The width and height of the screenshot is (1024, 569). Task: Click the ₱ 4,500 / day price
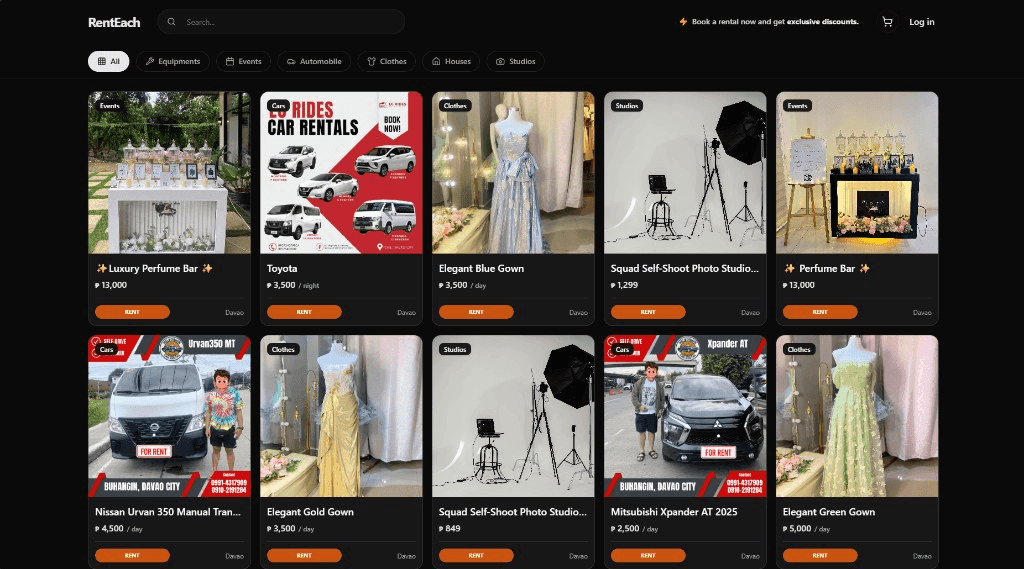119,528
